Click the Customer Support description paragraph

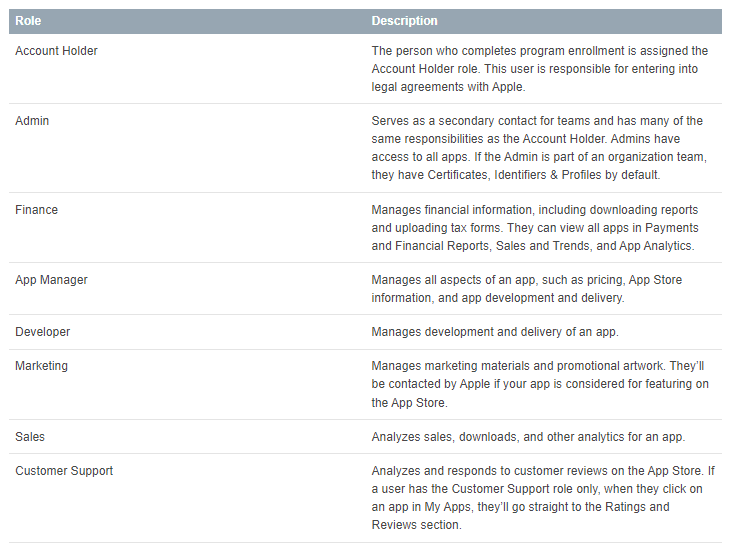pyautogui.click(x=543, y=498)
